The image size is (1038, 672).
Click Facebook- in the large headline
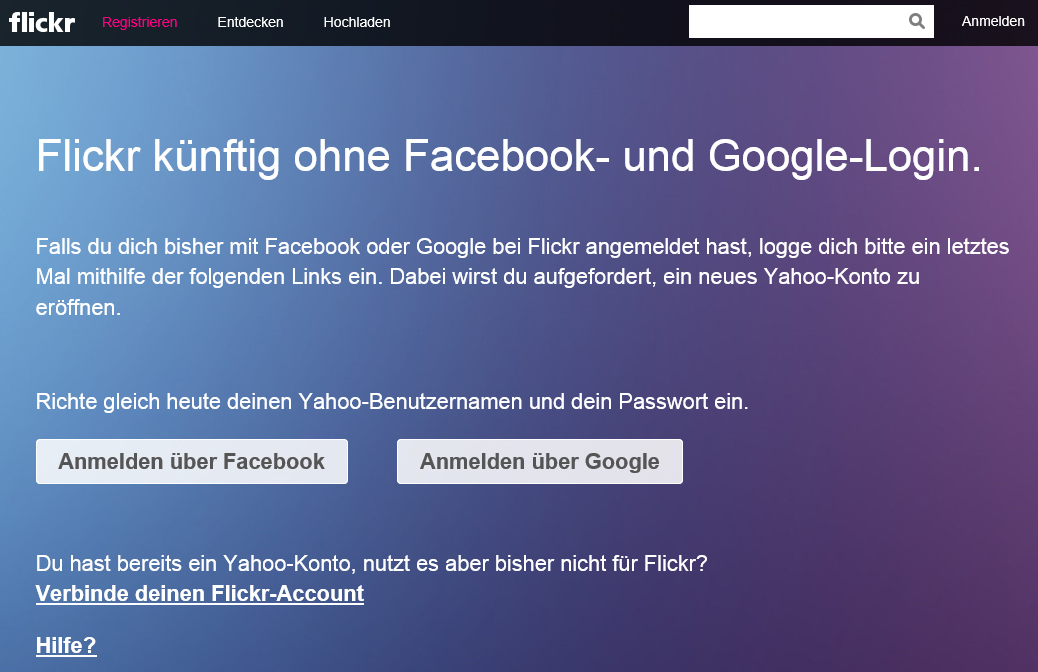507,156
